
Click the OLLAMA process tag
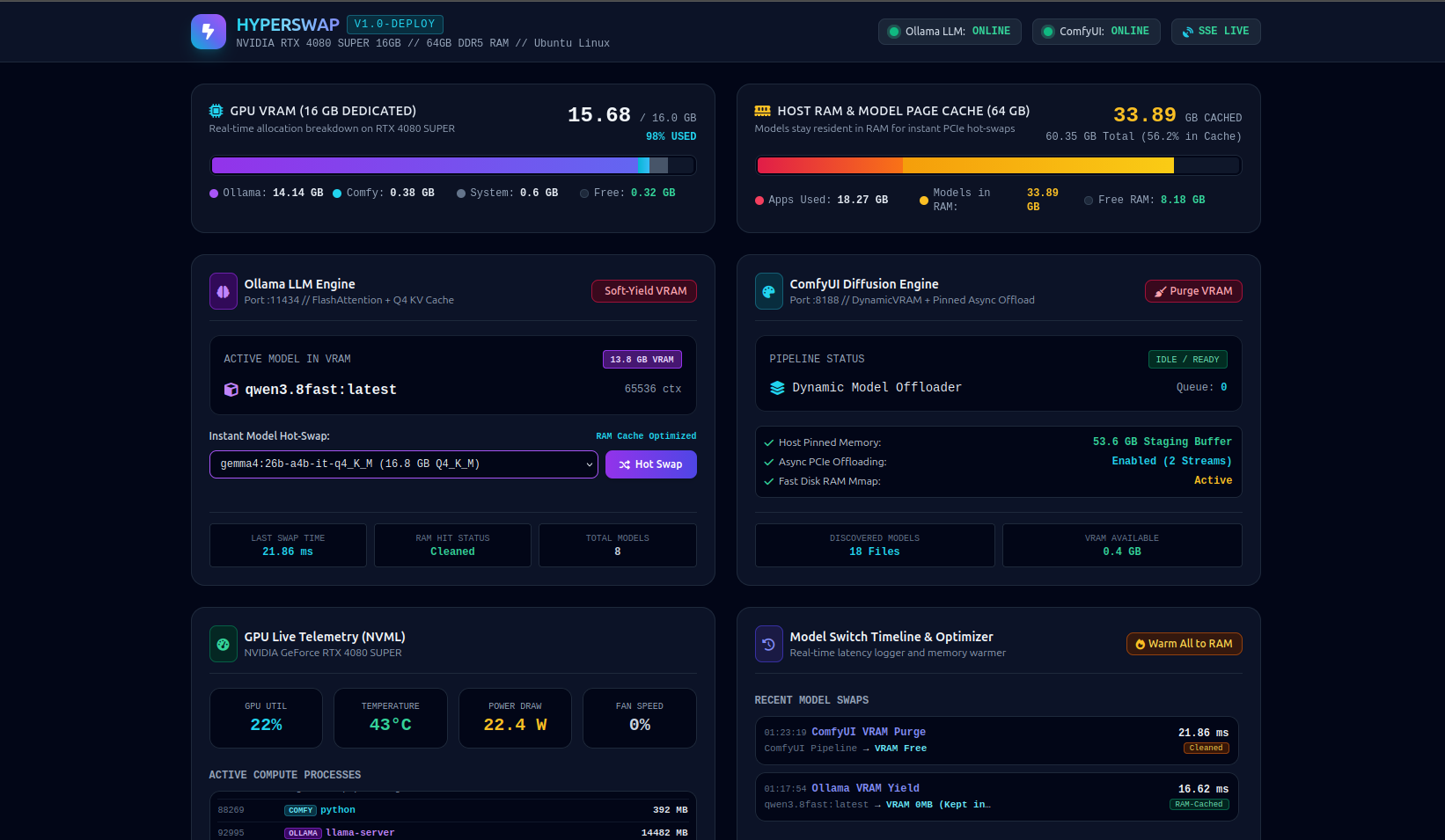(x=303, y=833)
